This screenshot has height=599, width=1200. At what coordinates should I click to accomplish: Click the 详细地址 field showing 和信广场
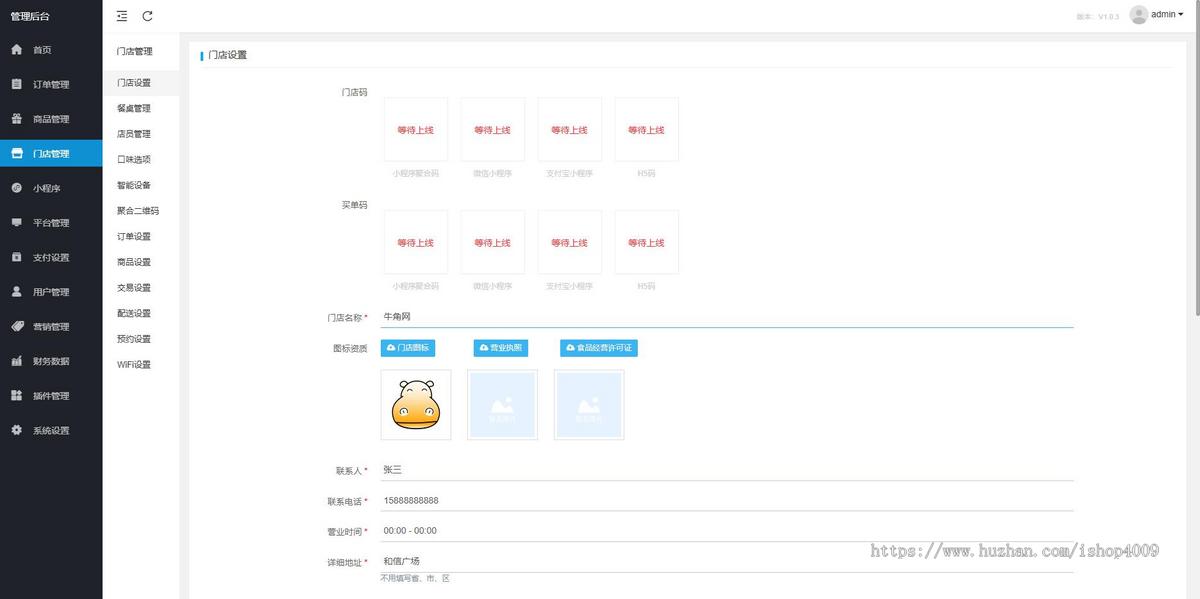(727, 561)
